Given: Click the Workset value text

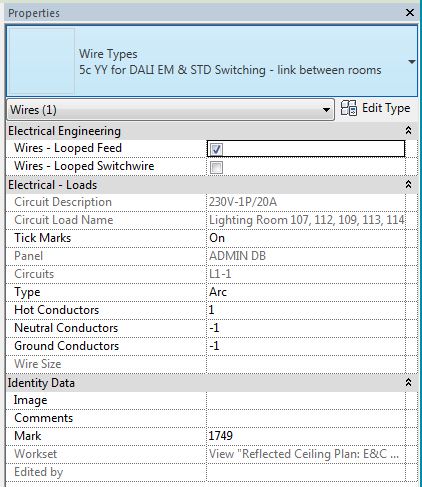Looking at the screenshot, I should pyautogui.click(x=304, y=454).
